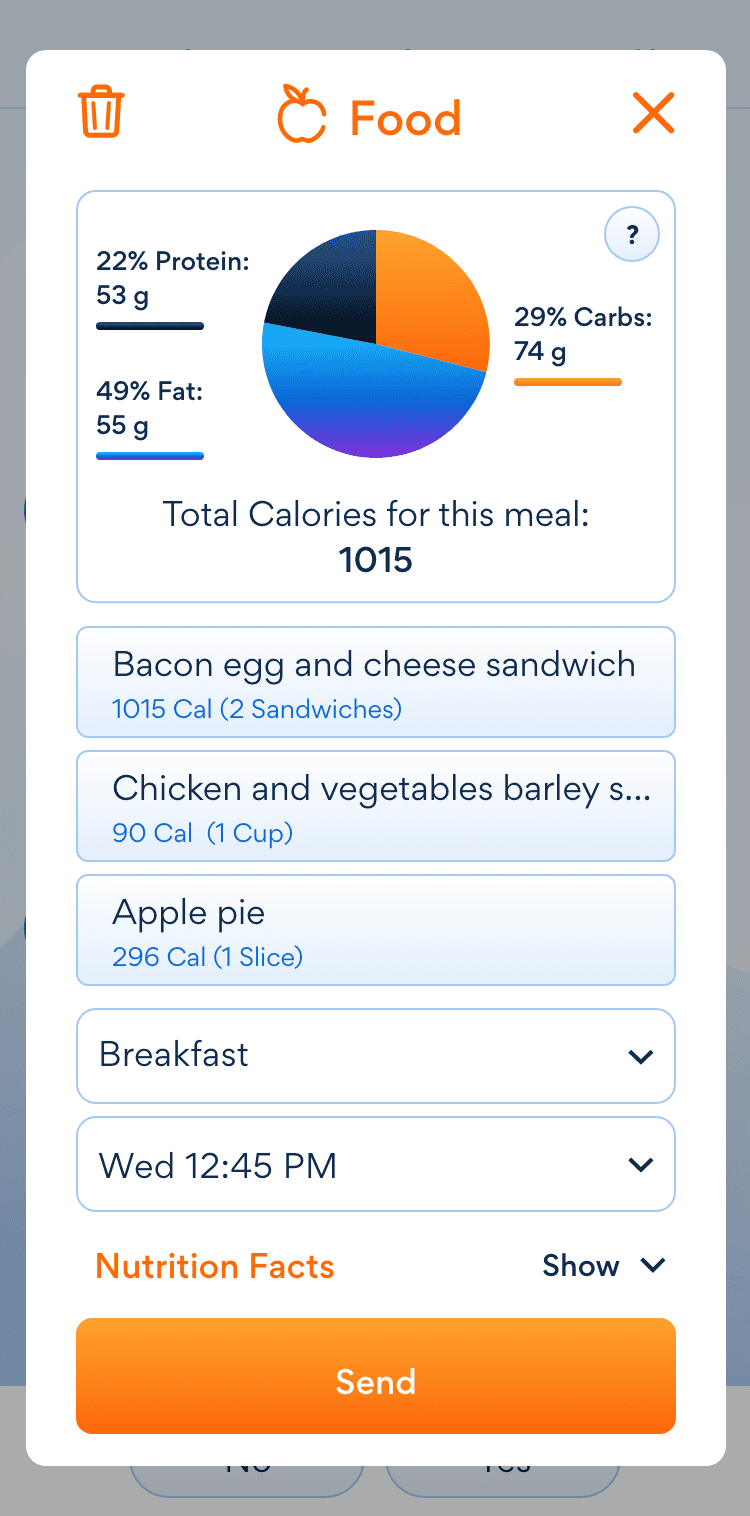Click the Nutrition Facts Show chevron
Screen dimensions: 750x1516
click(653, 1266)
